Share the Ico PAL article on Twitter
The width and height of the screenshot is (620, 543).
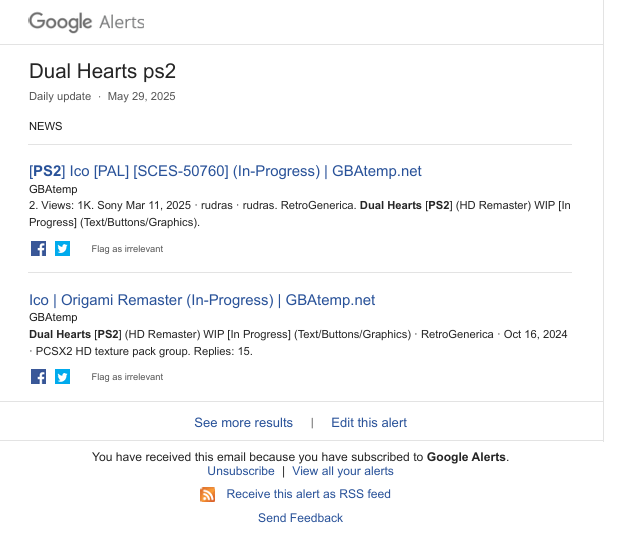click(x=62, y=249)
